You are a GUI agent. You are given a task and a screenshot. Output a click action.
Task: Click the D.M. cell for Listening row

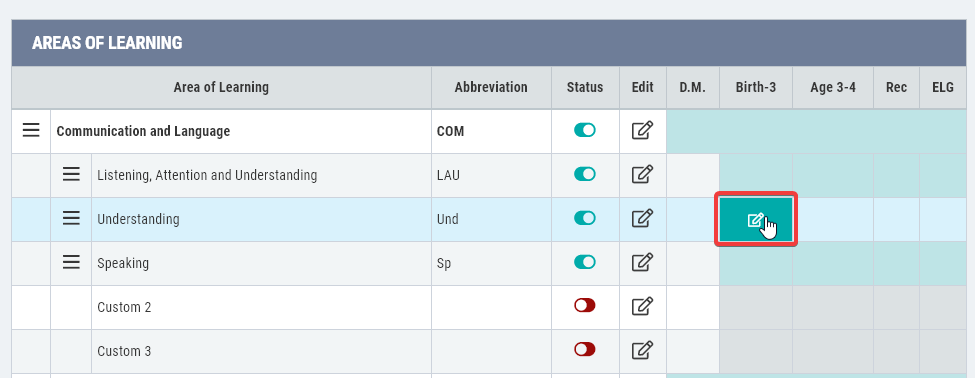(693, 176)
